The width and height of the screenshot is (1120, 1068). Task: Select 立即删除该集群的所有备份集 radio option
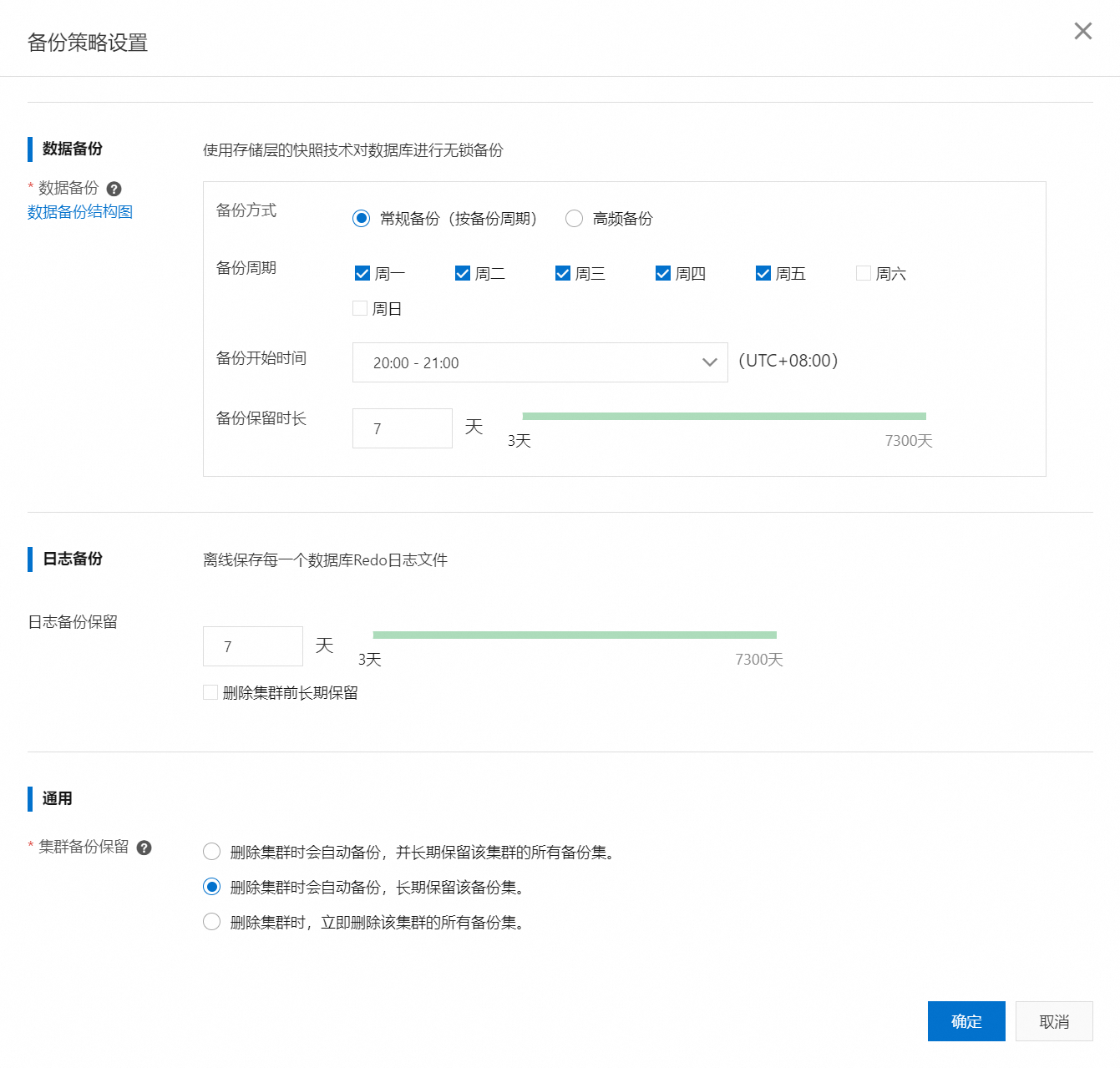point(212,922)
